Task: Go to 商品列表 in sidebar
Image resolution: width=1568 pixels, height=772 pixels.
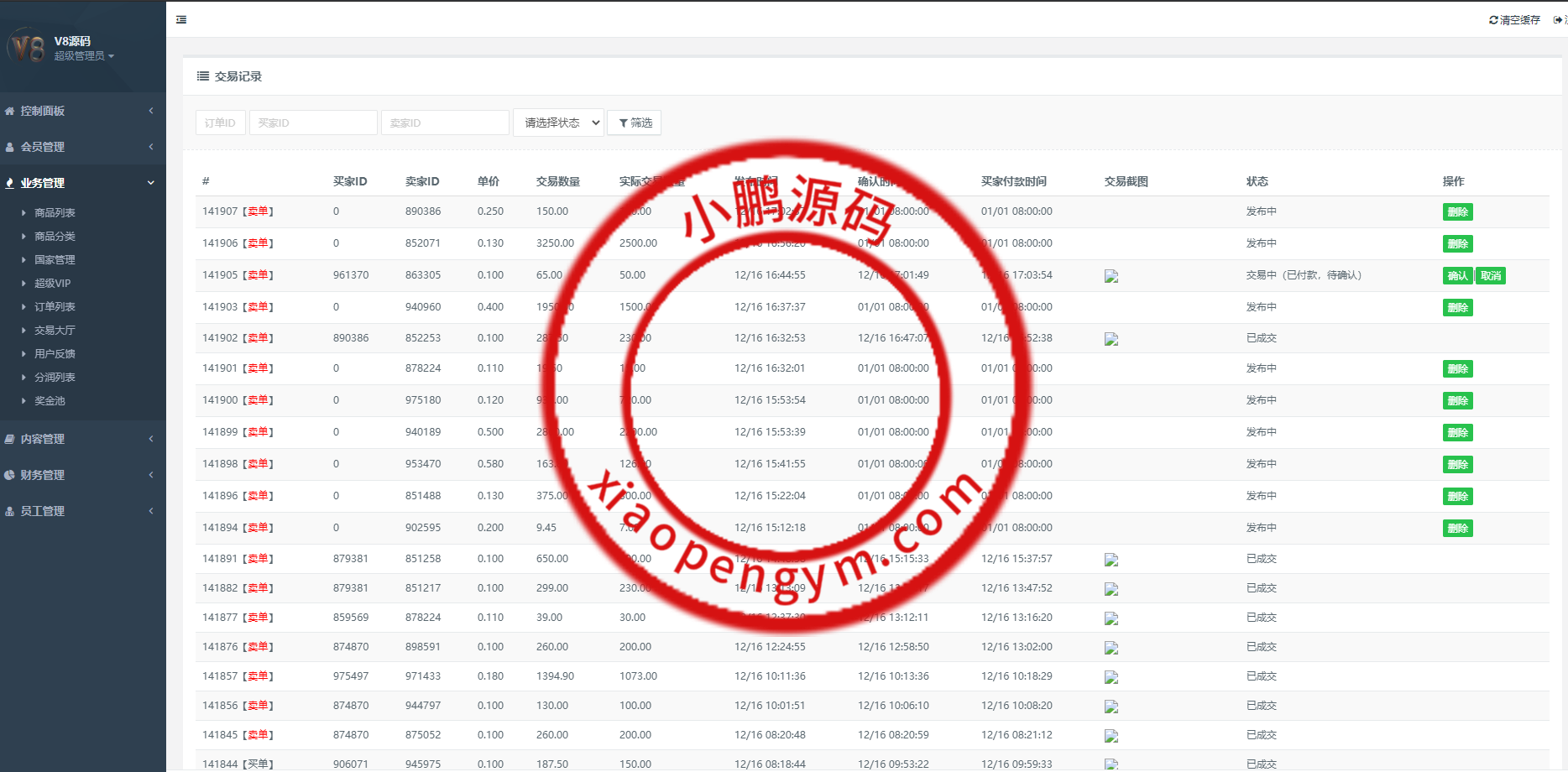Action: [x=55, y=213]
